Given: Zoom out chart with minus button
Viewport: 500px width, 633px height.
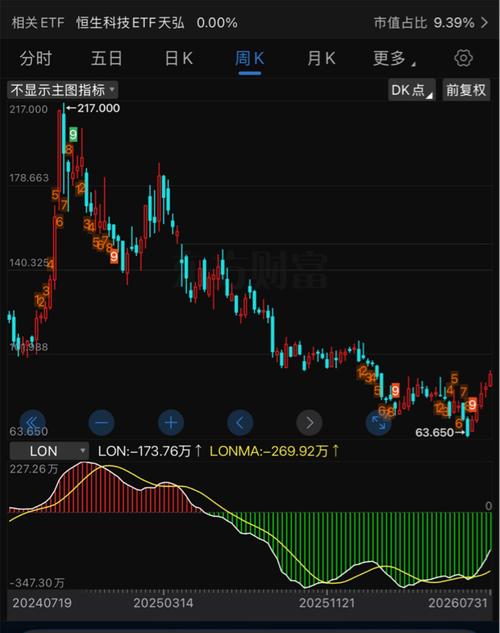Looking at the screenshot, I should click(x=101, y=423).
